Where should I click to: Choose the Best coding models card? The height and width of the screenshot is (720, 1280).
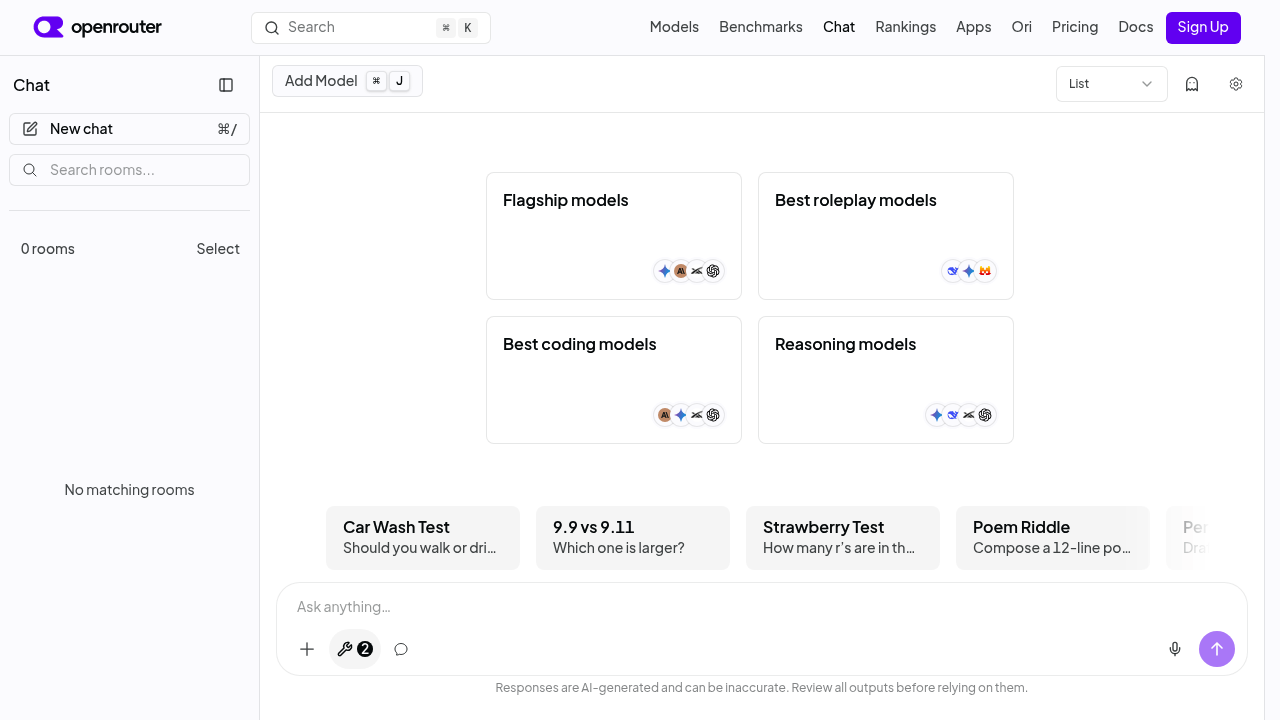614,380
